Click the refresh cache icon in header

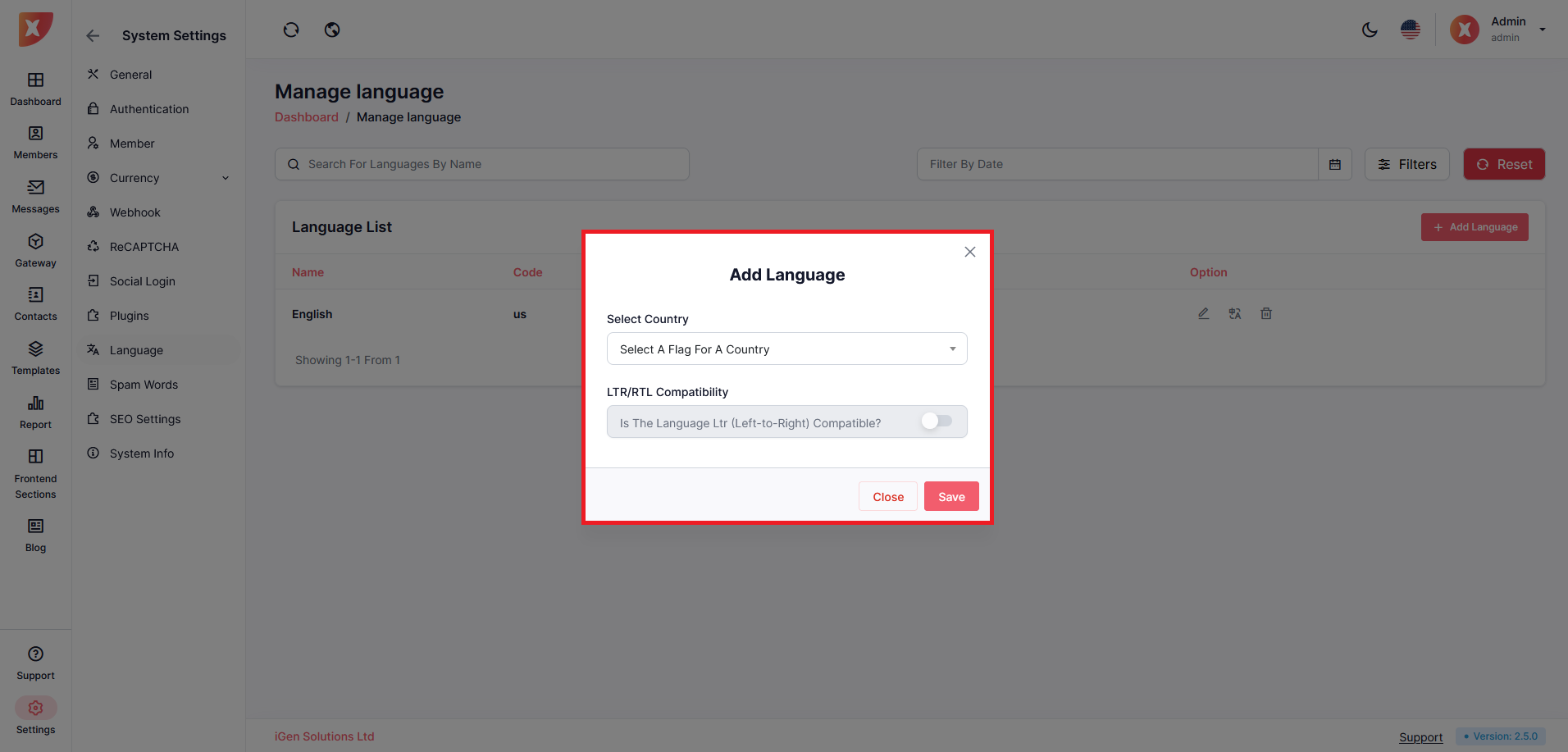point(291,30)
